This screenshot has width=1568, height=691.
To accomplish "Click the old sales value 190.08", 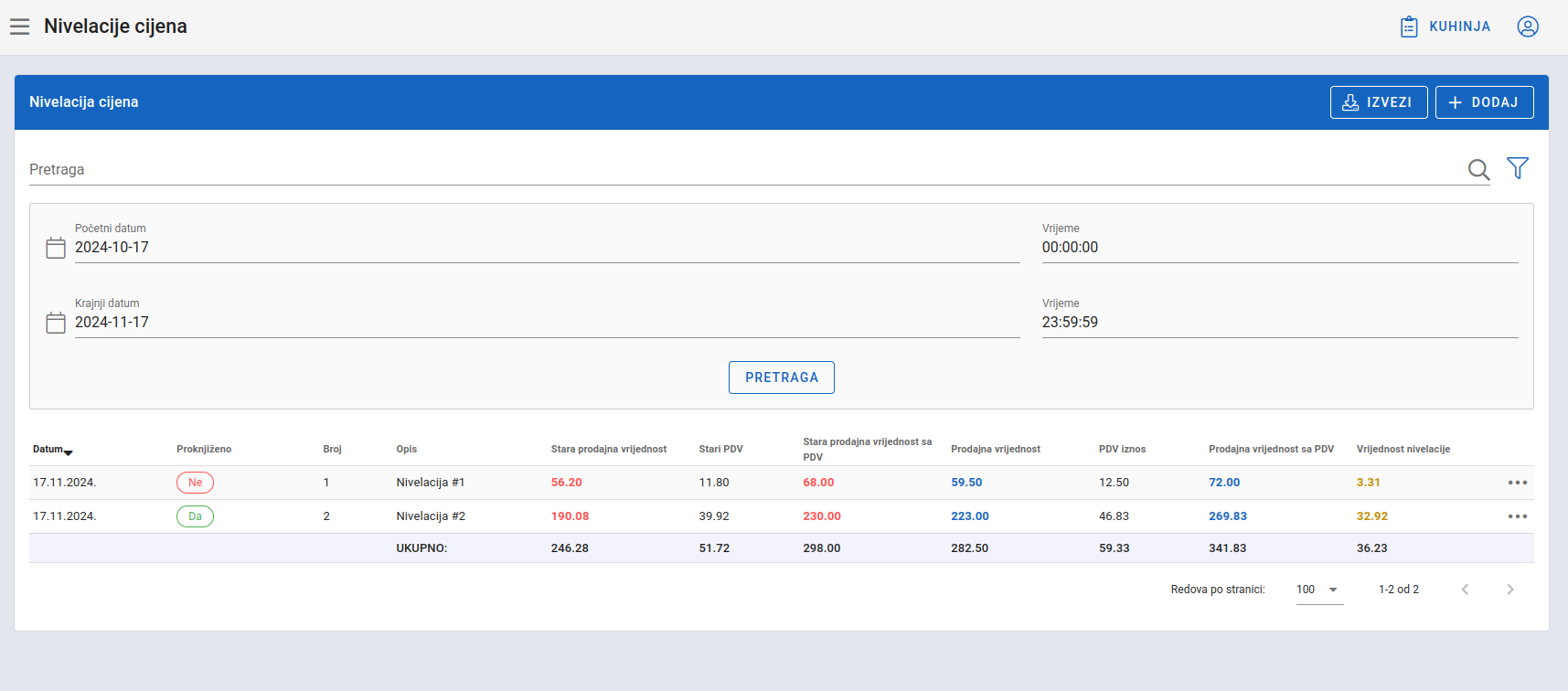I will point(571,516).
